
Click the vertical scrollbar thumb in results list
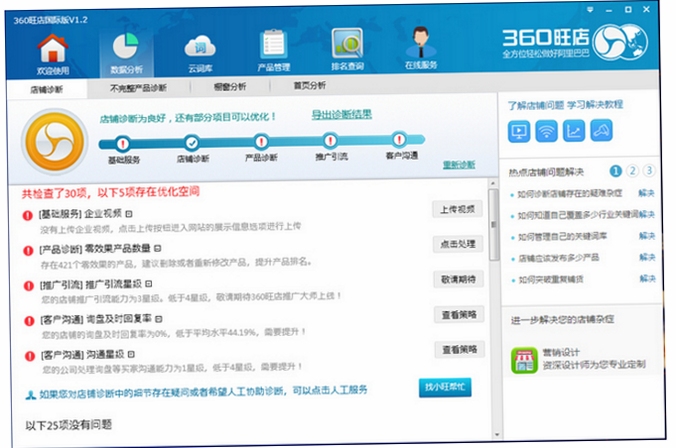point(494,225)
